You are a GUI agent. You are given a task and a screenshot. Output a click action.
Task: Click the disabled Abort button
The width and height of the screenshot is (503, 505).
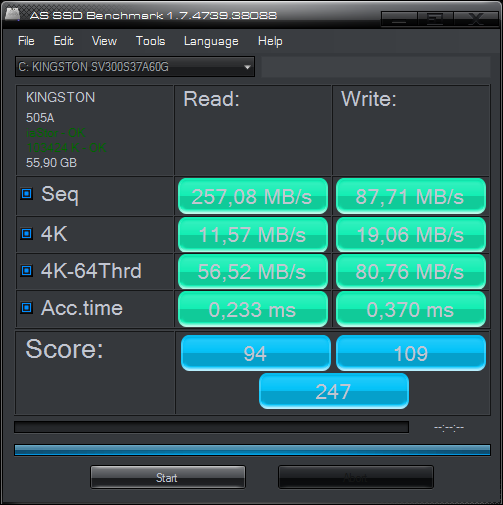pos(356,477)
